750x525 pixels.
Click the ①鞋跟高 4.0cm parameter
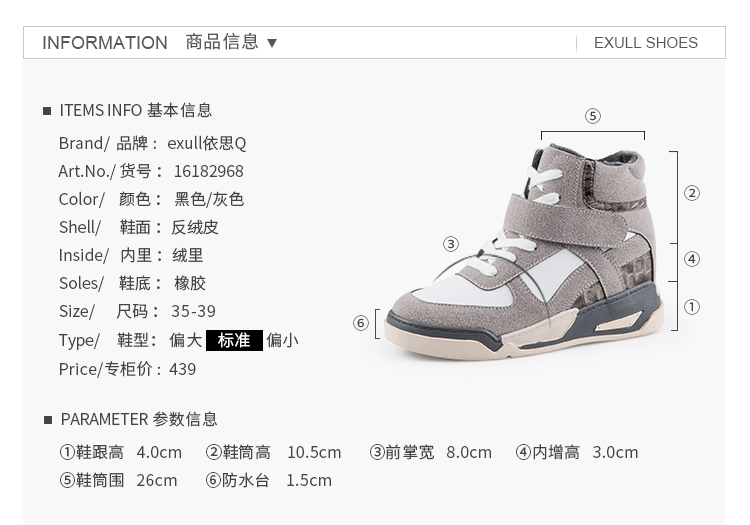click(121, 452)
